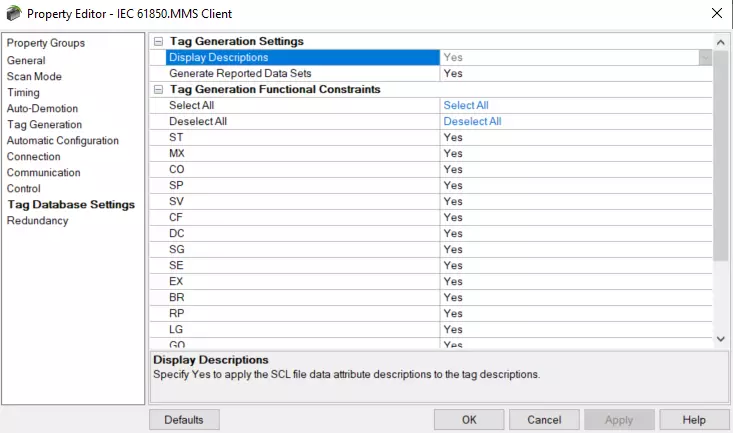Screen dimensions: 733x433
Task: Click the BR constraint Yes value
Action: [x=453, y=297]
